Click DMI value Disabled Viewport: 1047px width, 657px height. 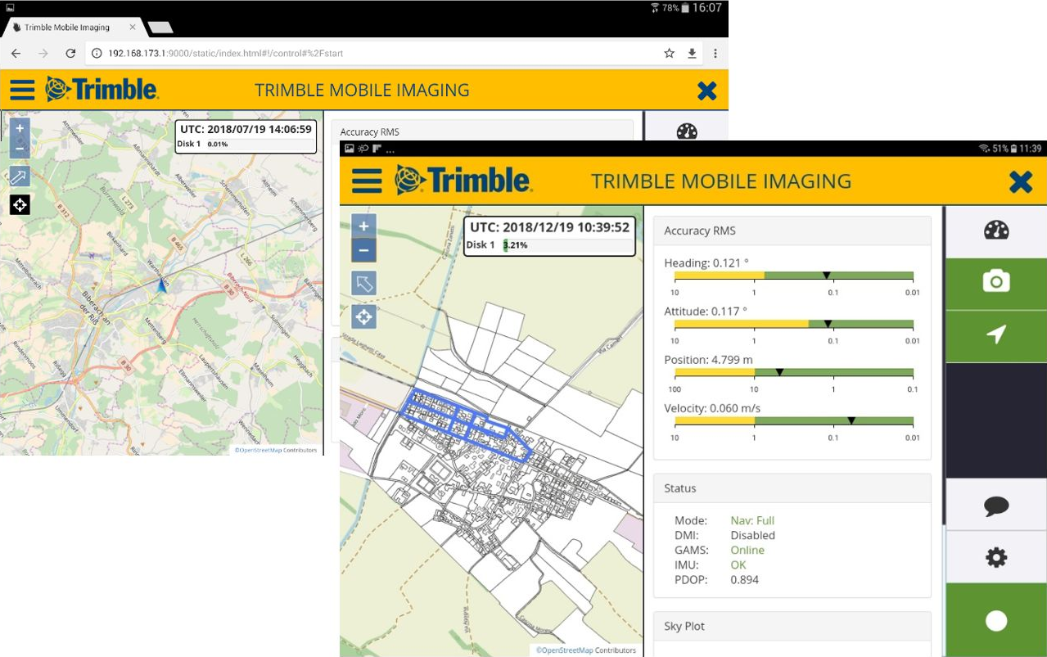pos(753,535)
